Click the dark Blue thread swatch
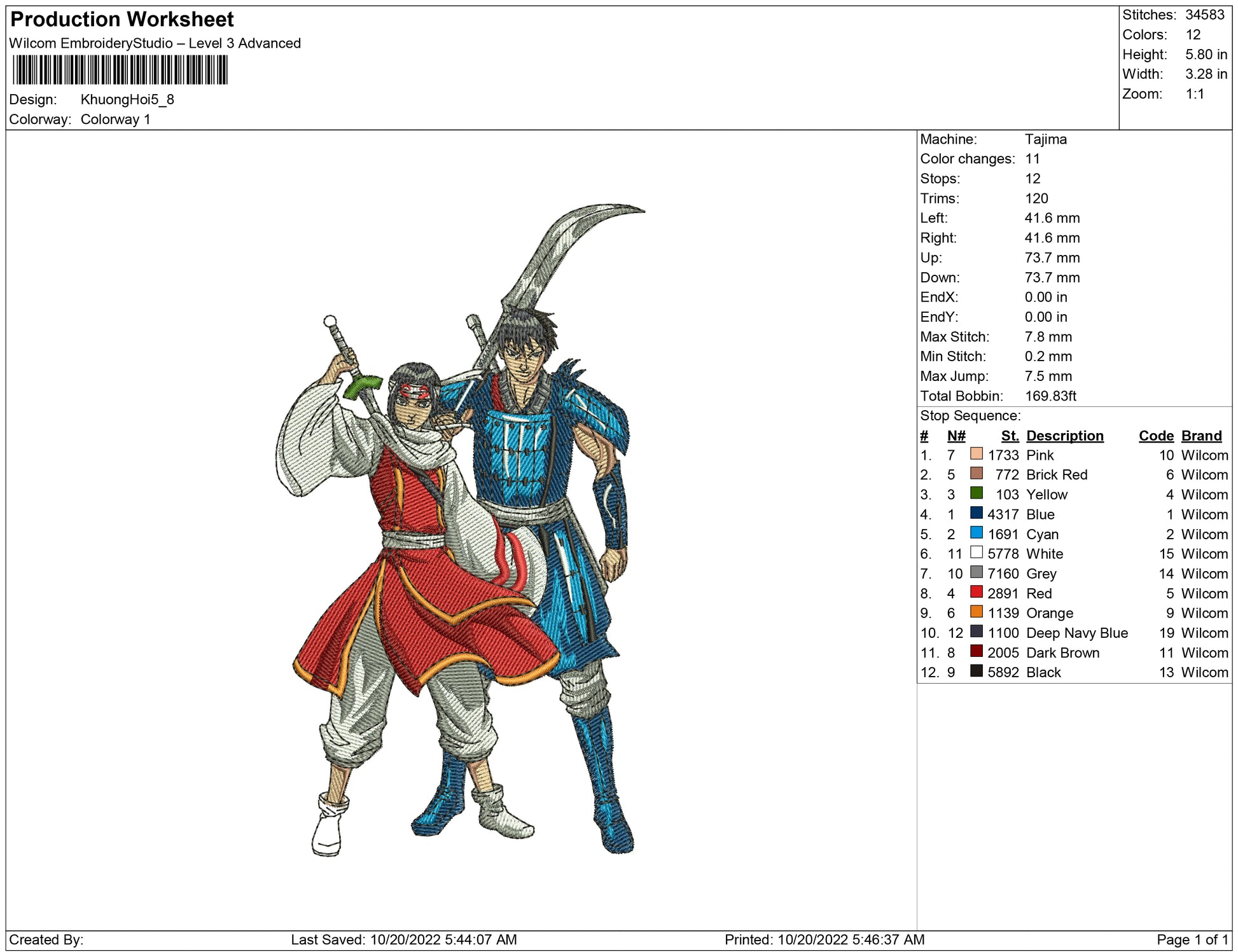 coord(976,513)
